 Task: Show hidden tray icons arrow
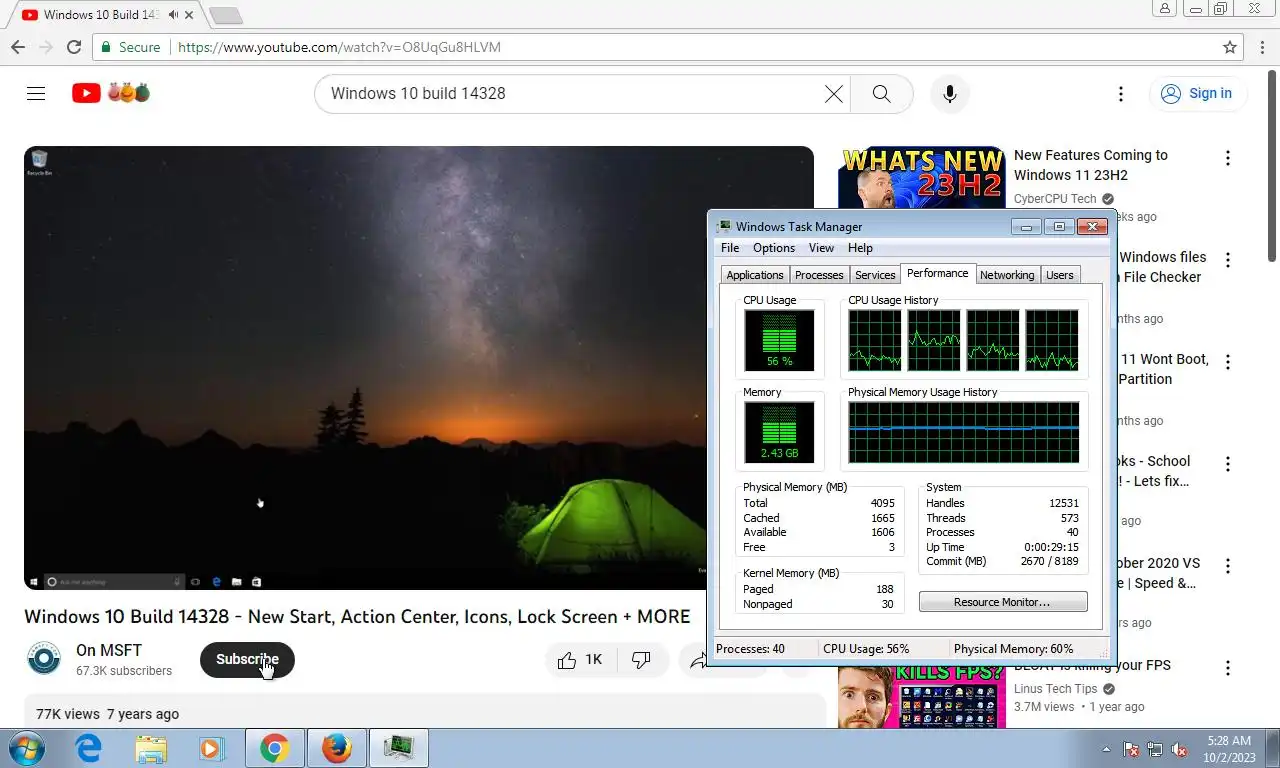[1106, 748]
